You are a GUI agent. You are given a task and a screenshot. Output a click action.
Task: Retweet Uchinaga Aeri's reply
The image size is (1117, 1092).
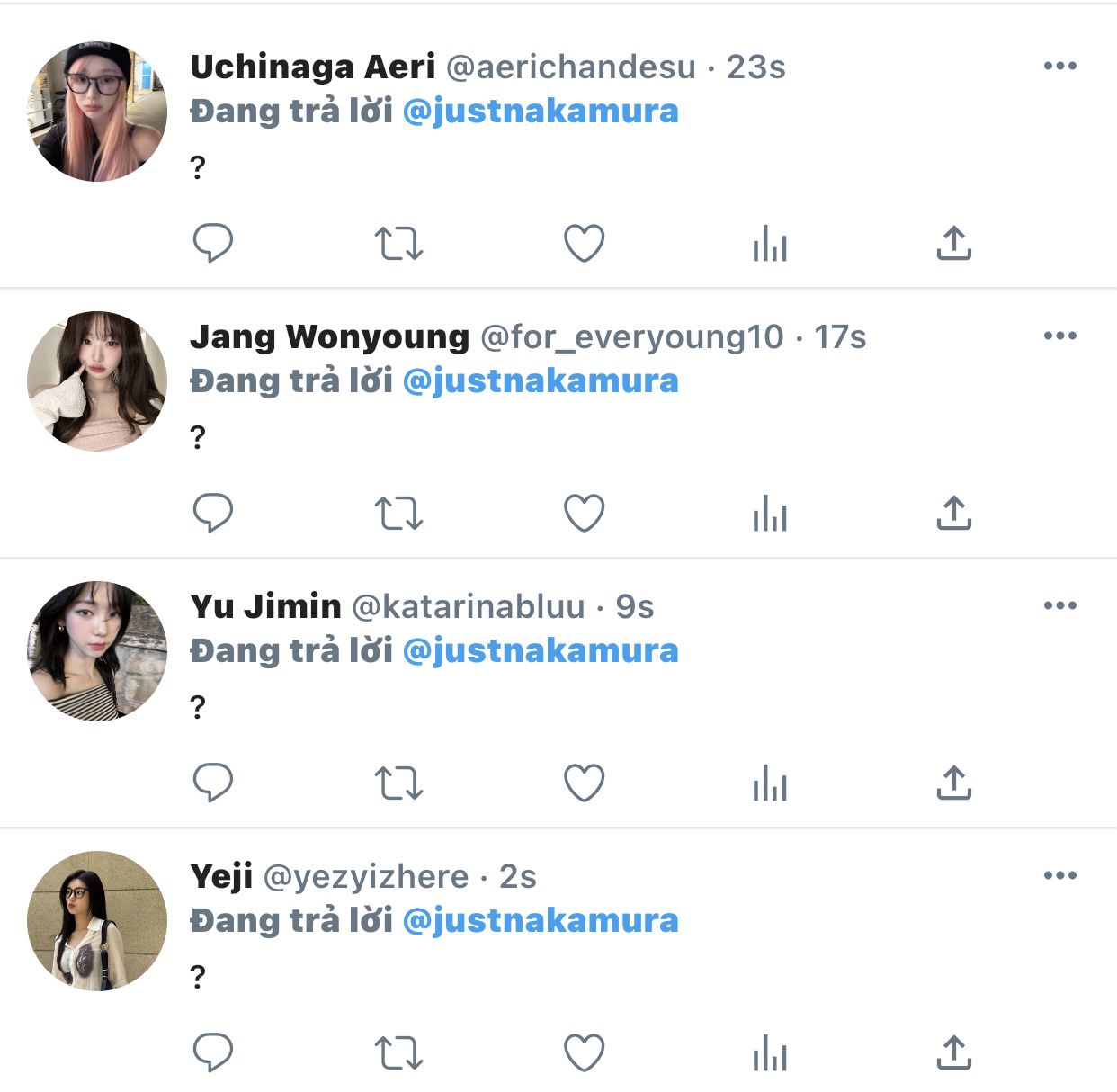398,243
